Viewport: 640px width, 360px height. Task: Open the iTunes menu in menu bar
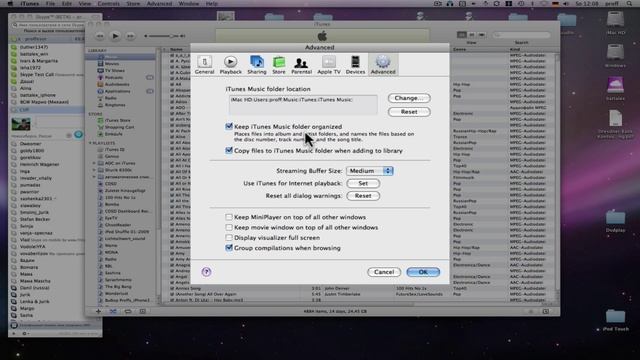pyautogui.click(x=30, y=4)
